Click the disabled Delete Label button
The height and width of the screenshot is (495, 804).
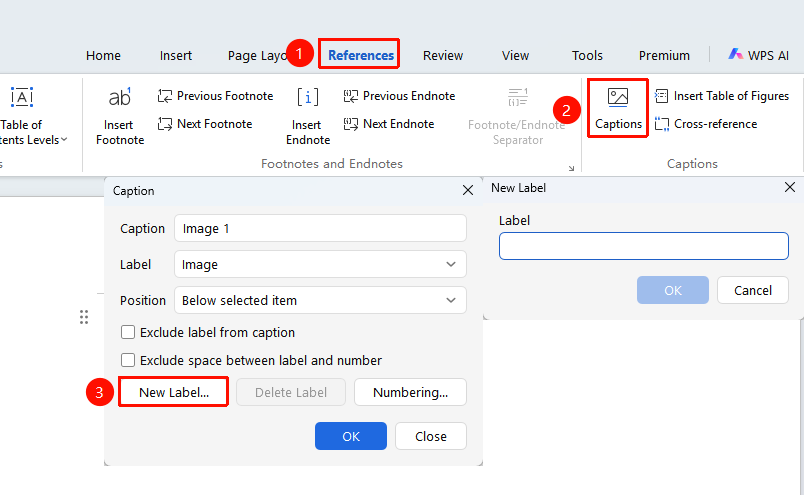(x=291, y=392)
